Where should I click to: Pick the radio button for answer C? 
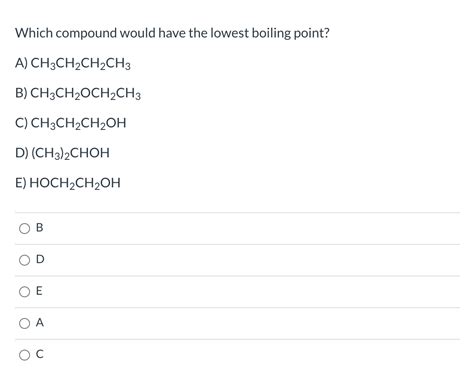point(24,355)
